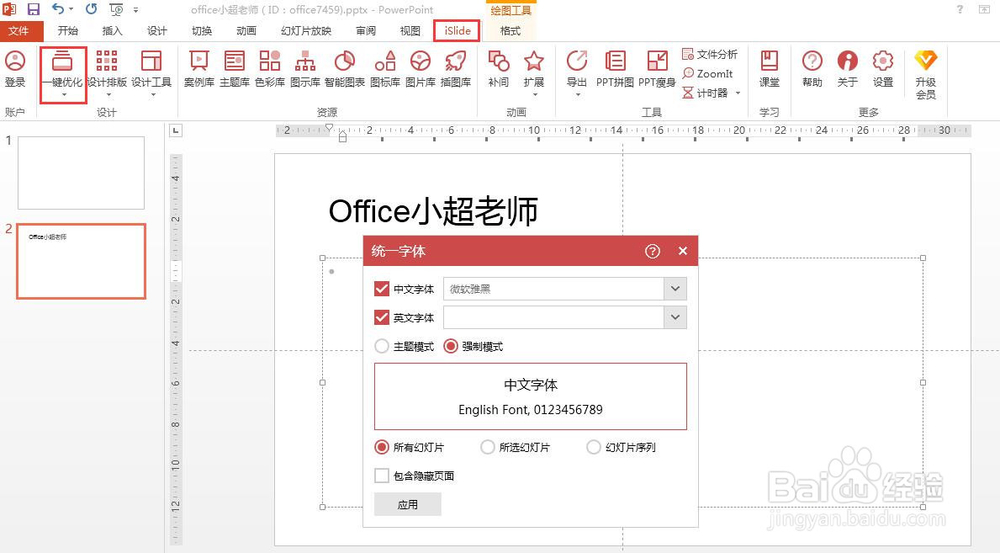Switch to the 开始 ribbon tab
The image size is (1000, 553).
coord(68,31)
